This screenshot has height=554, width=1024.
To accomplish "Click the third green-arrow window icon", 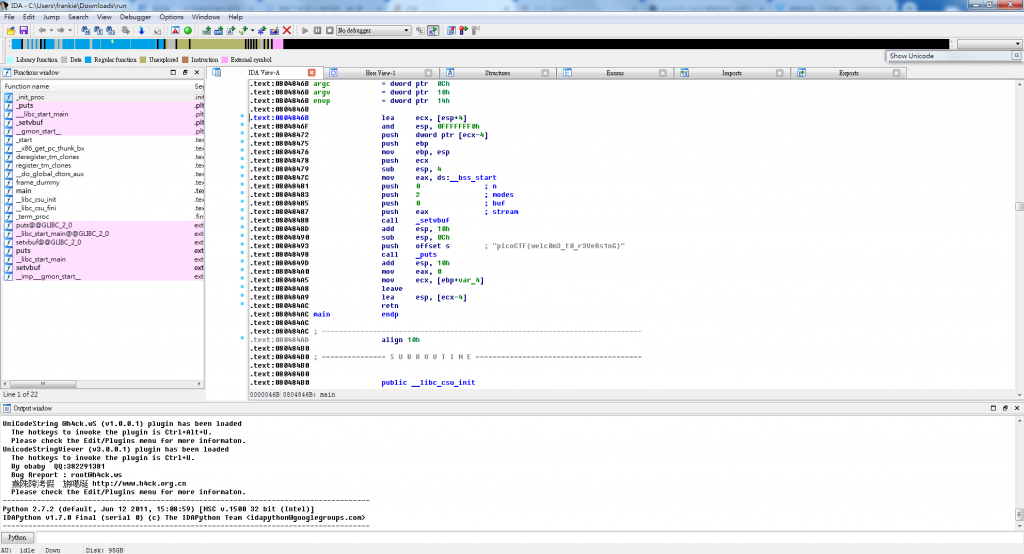I will coord(231,31).
